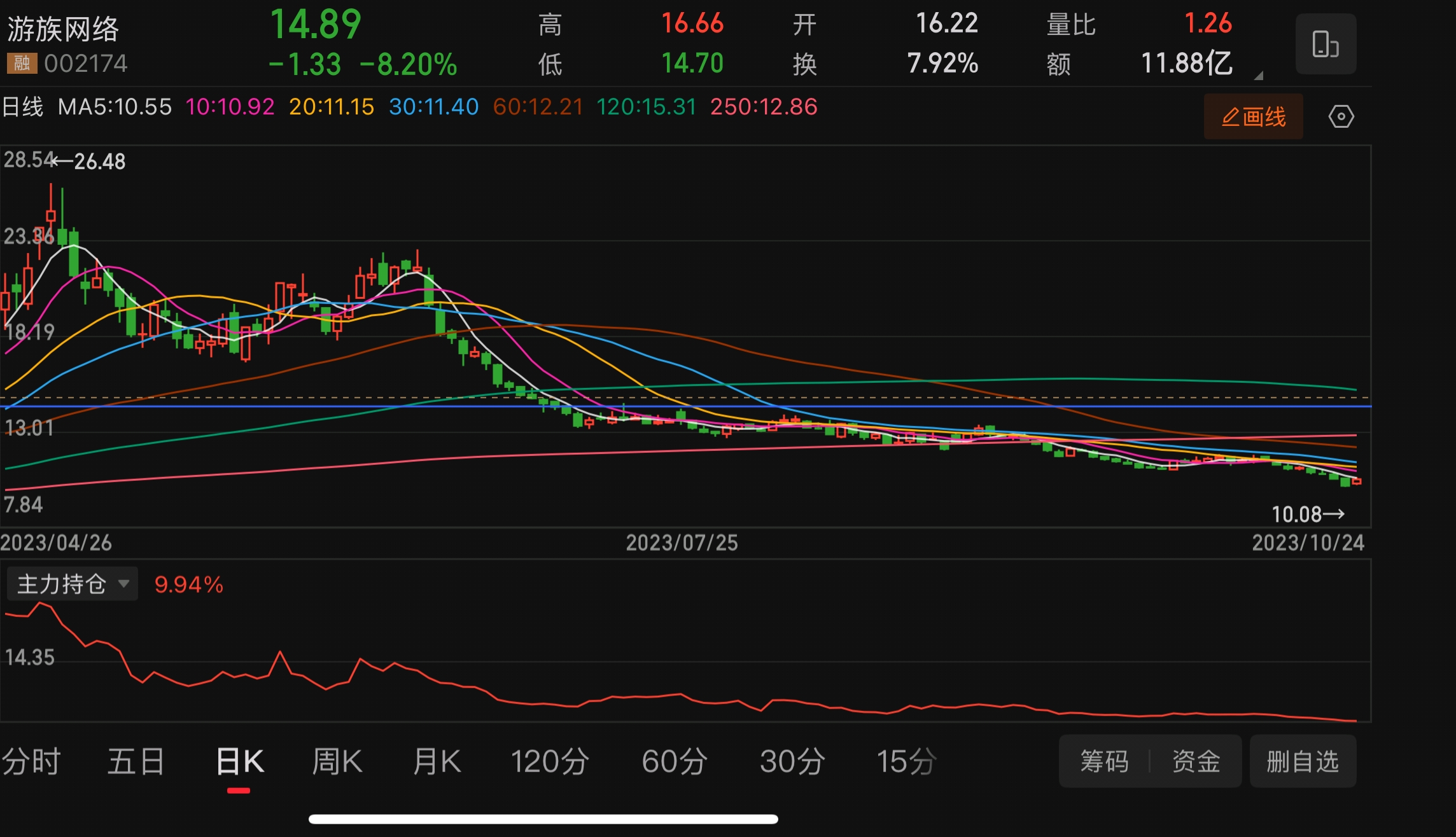This screenshot has width=1456, height=837.
Task: Switch to the 五日 tab
Action: (x=136, y=761)
